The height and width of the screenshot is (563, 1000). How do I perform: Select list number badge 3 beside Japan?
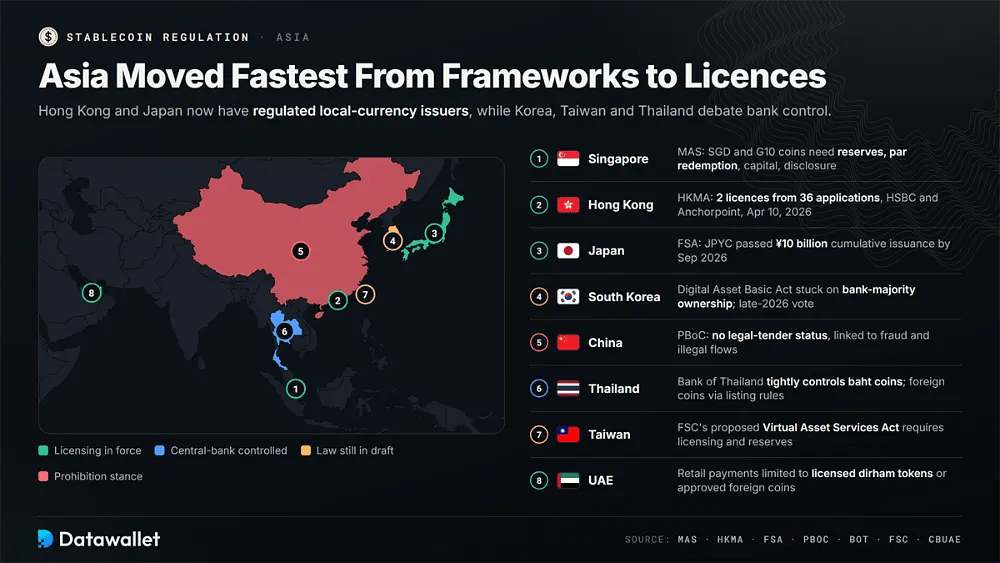click(x=539, y=251)
